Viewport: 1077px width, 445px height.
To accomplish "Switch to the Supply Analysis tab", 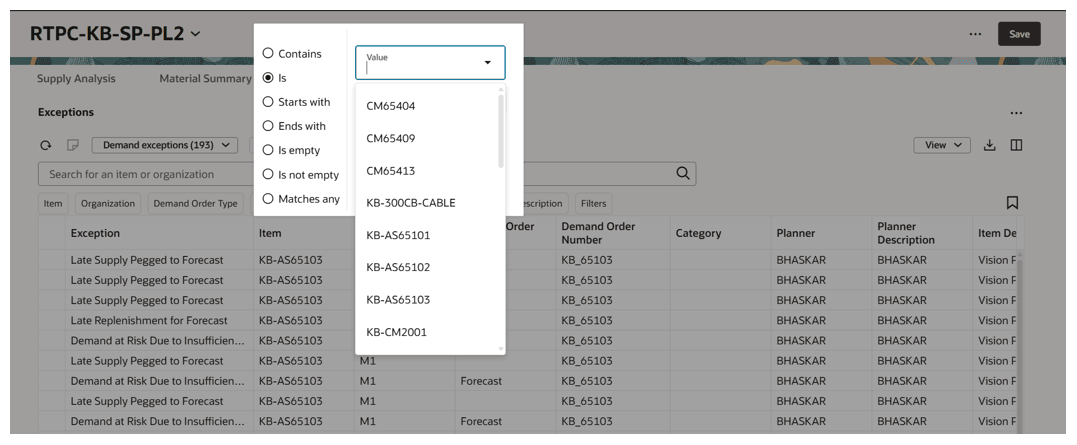I will [76, 78].
